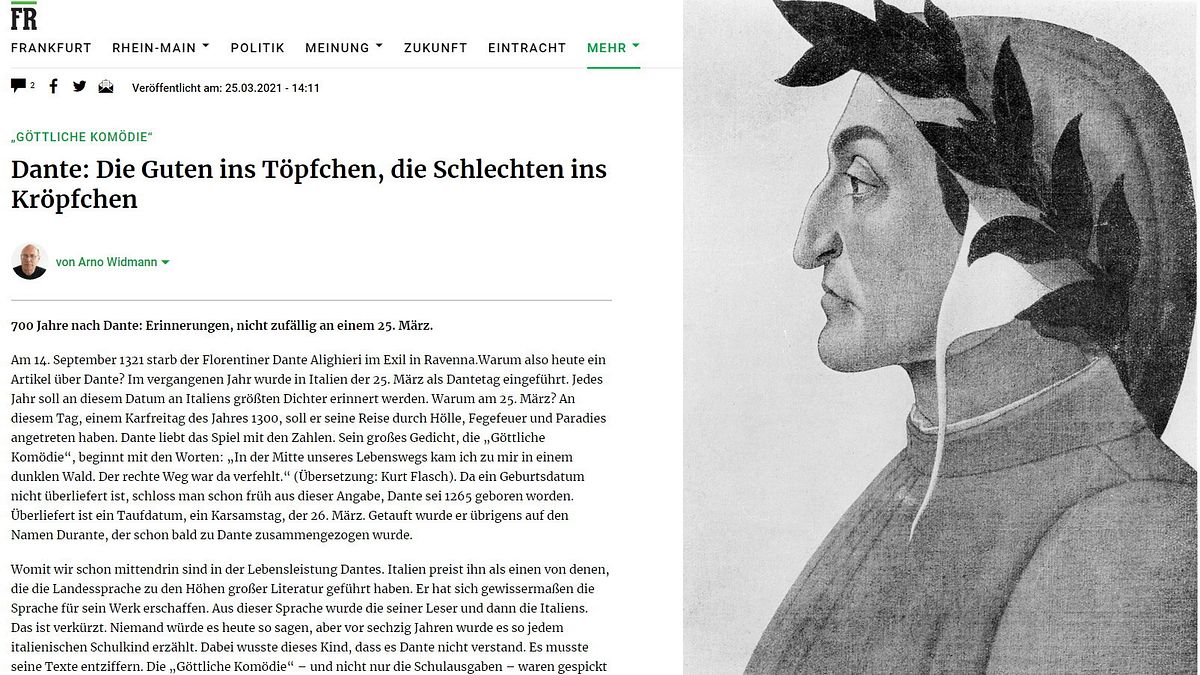Expand author details arrow beside Arno Widmann
The height and width of the screenshot is (675, 1200).
click(165, 263)
